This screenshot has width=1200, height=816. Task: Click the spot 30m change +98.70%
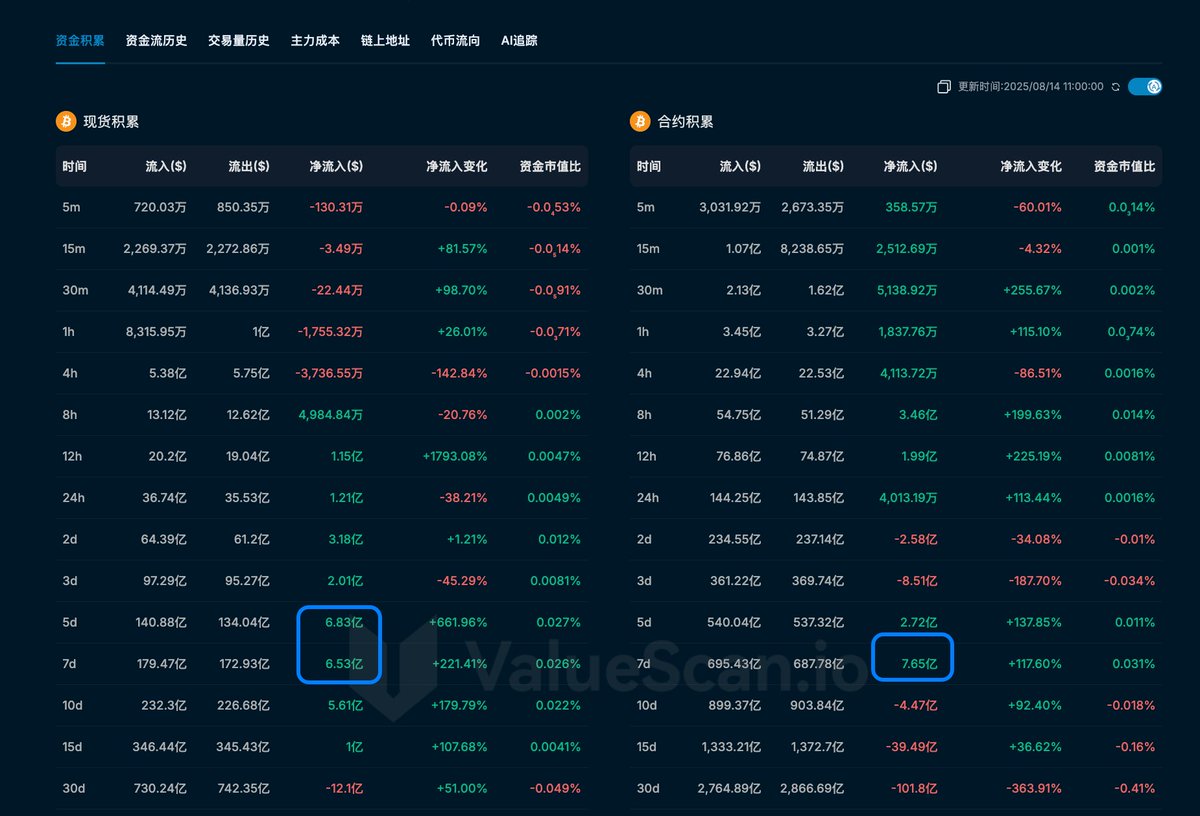click(x=462, y=290)
